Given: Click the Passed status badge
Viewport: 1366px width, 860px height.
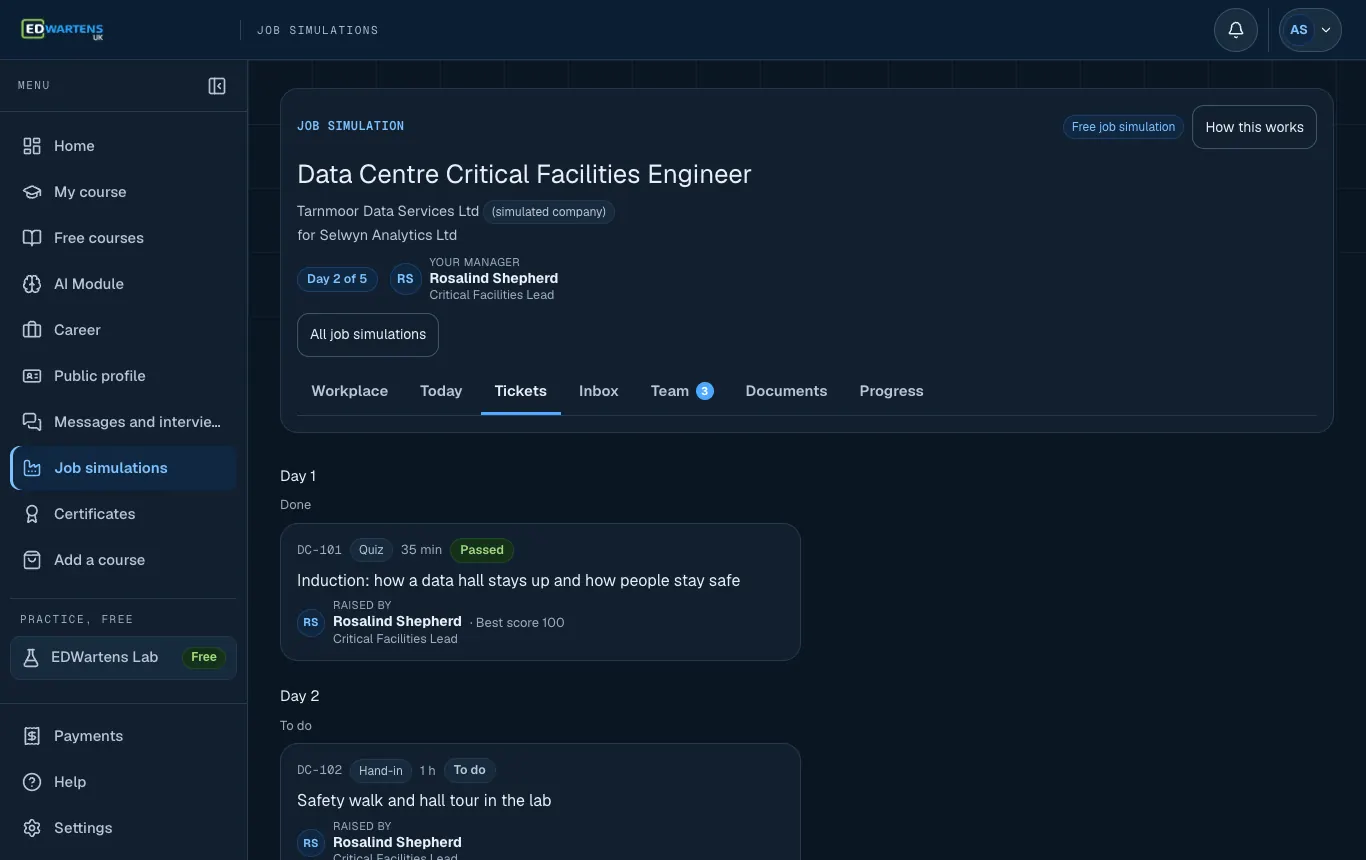Looking at the screenshot, I should pyautogui.click(x=482, y=550).
